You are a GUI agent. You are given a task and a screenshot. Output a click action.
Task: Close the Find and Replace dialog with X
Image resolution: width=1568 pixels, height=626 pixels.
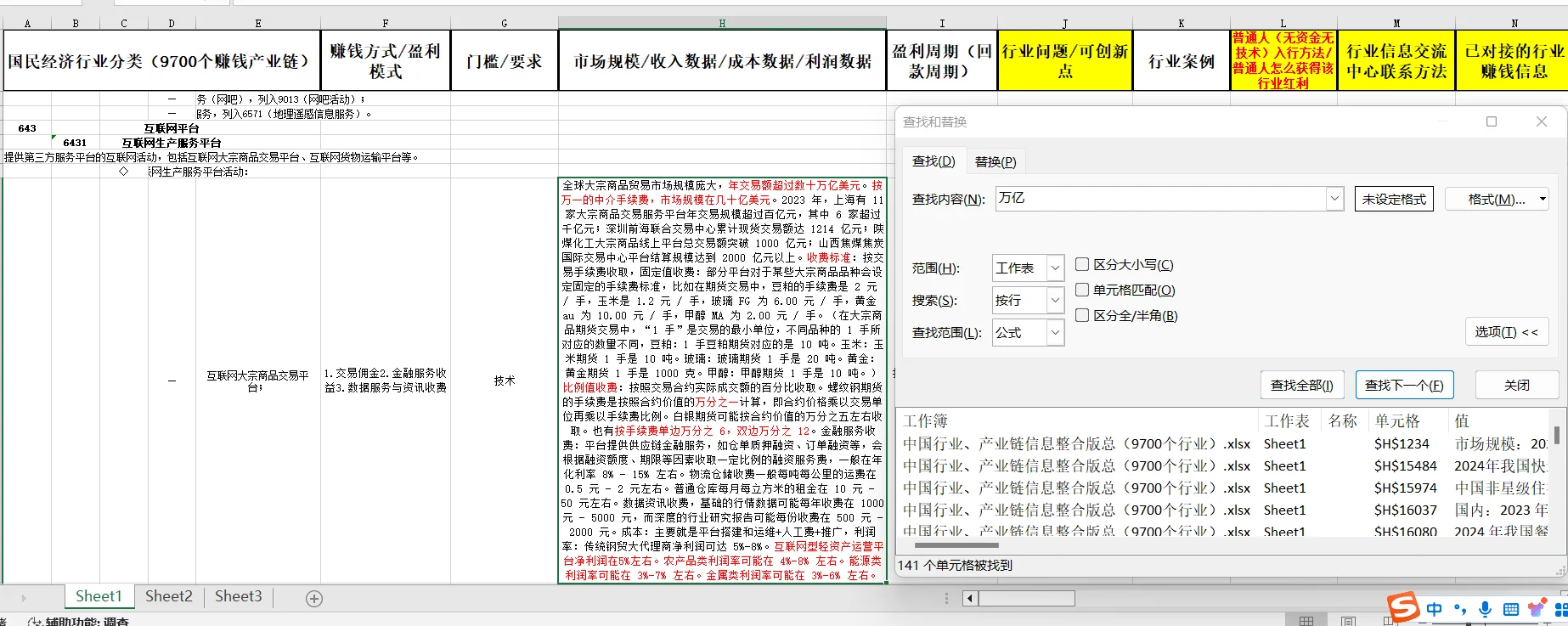[x=1542, y=121]
